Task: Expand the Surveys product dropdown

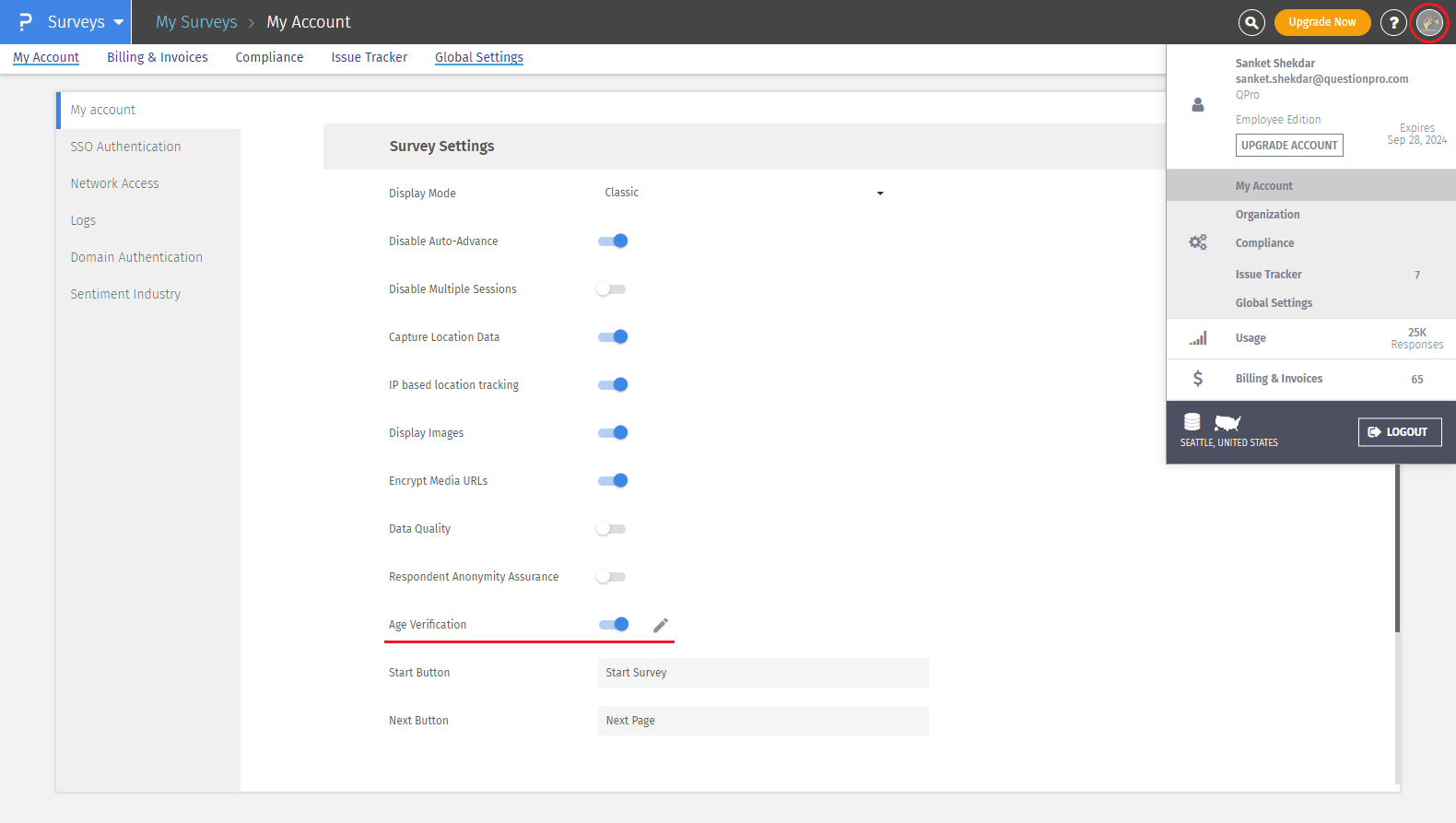Action: (x=118, y=22)
